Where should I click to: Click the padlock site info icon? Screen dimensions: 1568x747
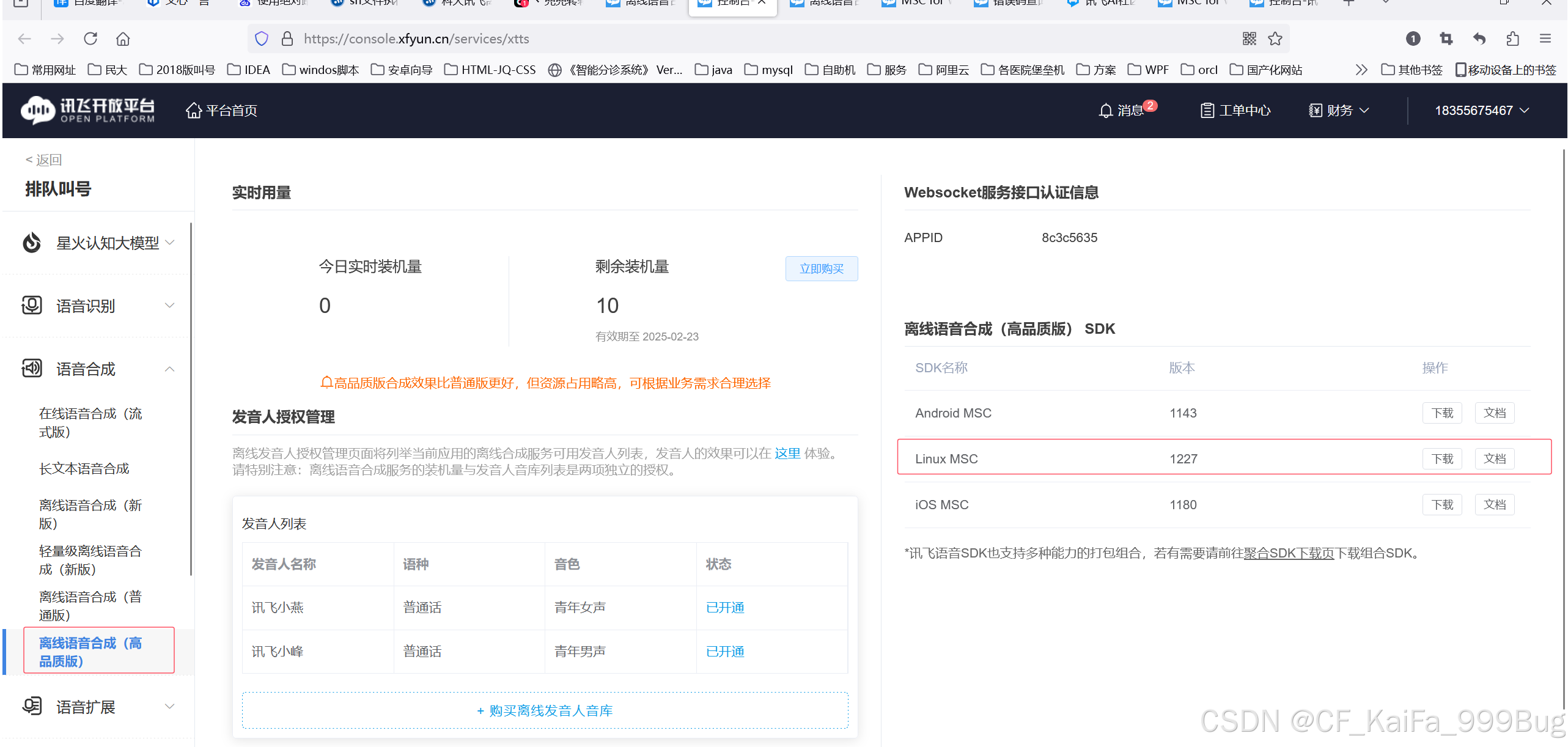[x=287, y=39]
